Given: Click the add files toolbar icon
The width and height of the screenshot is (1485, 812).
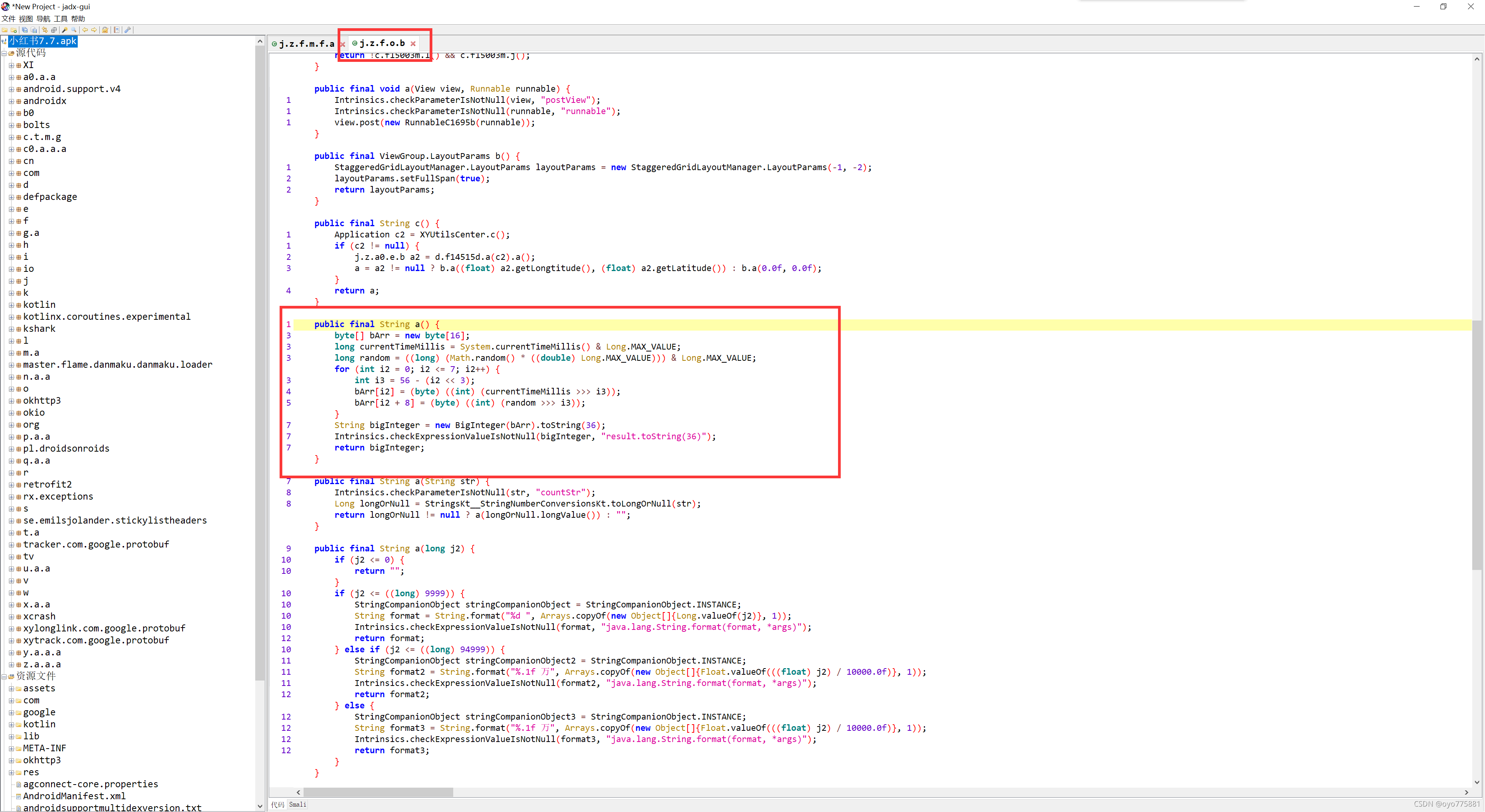Looking at the screenshot, I should 14,30.
